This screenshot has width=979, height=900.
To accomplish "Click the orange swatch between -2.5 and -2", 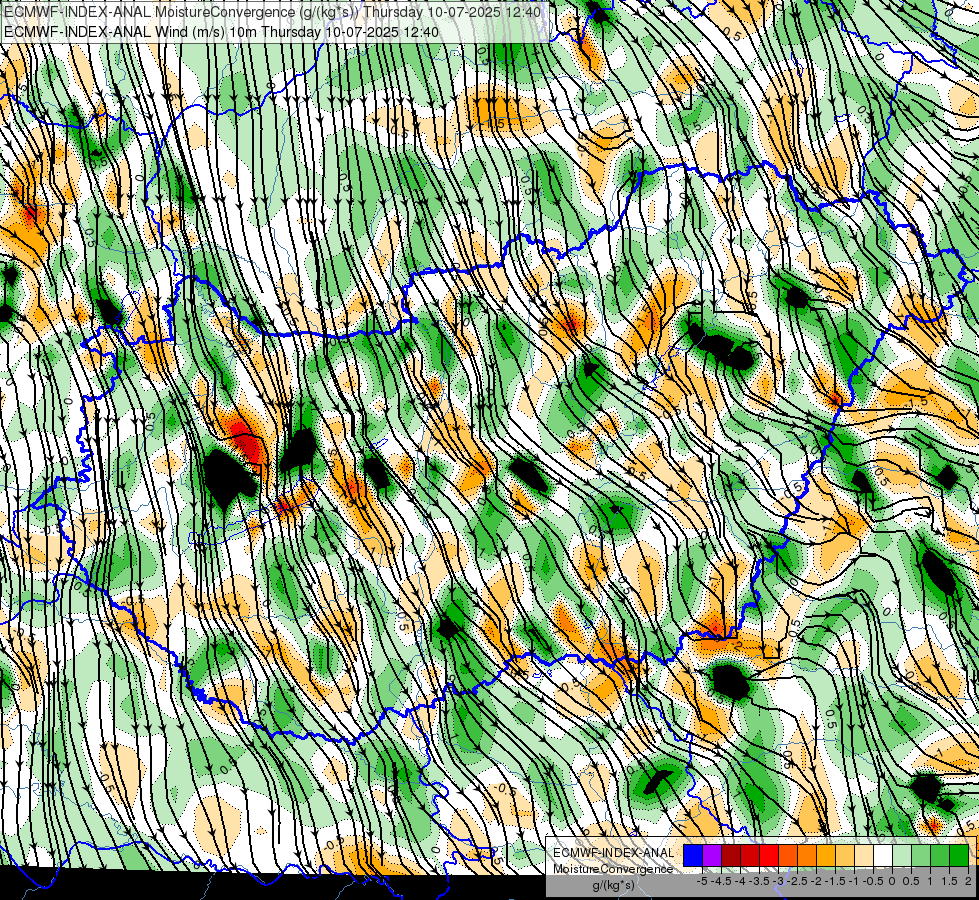I will 807,855.
